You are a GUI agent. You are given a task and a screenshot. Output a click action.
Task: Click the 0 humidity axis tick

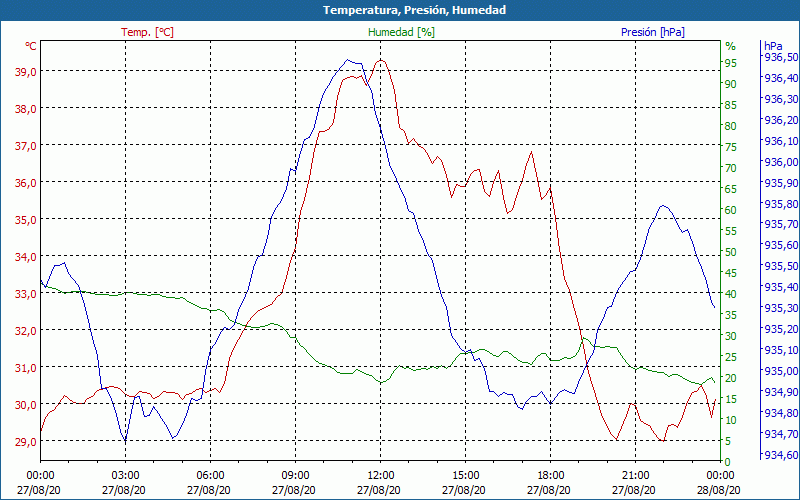728,462
